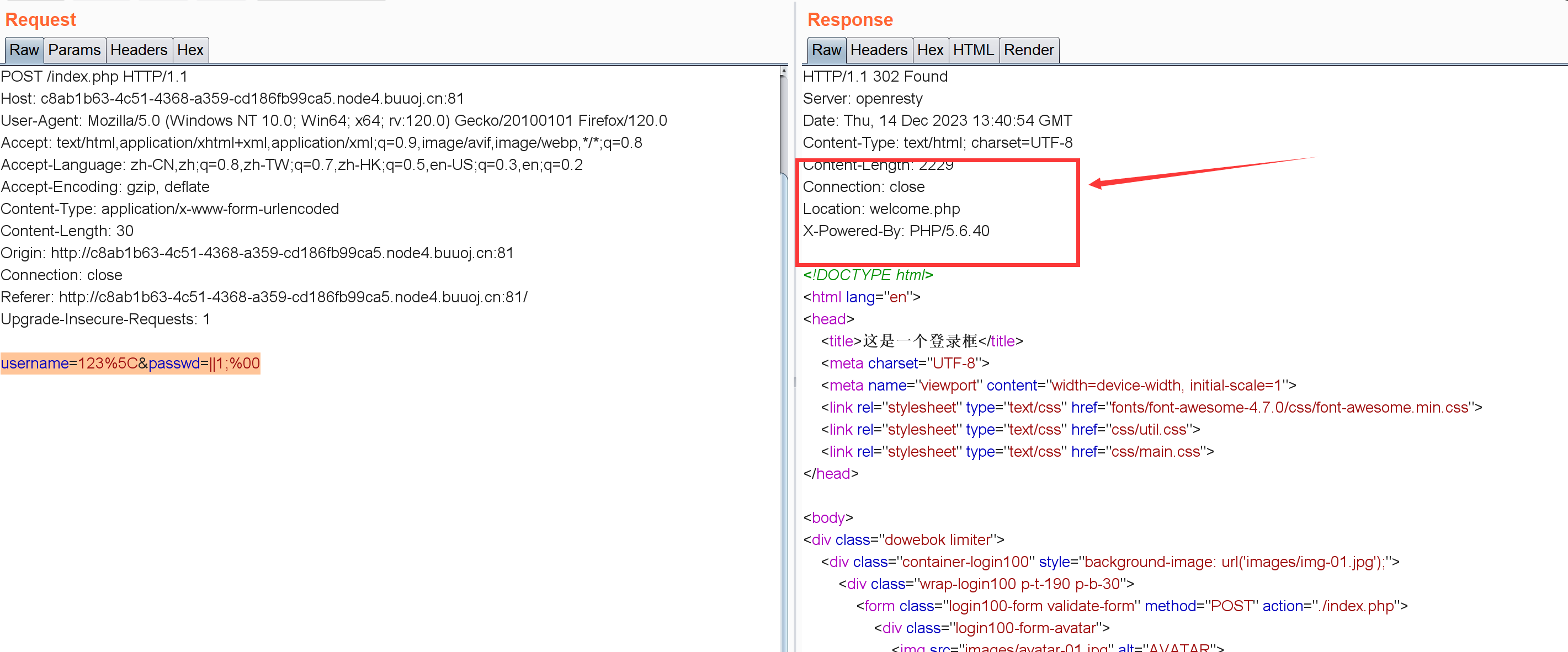Click the Accept-Encoding: gzip, deflate line
This screenshot has height=652, width=1568.
(x=105, y=187)
